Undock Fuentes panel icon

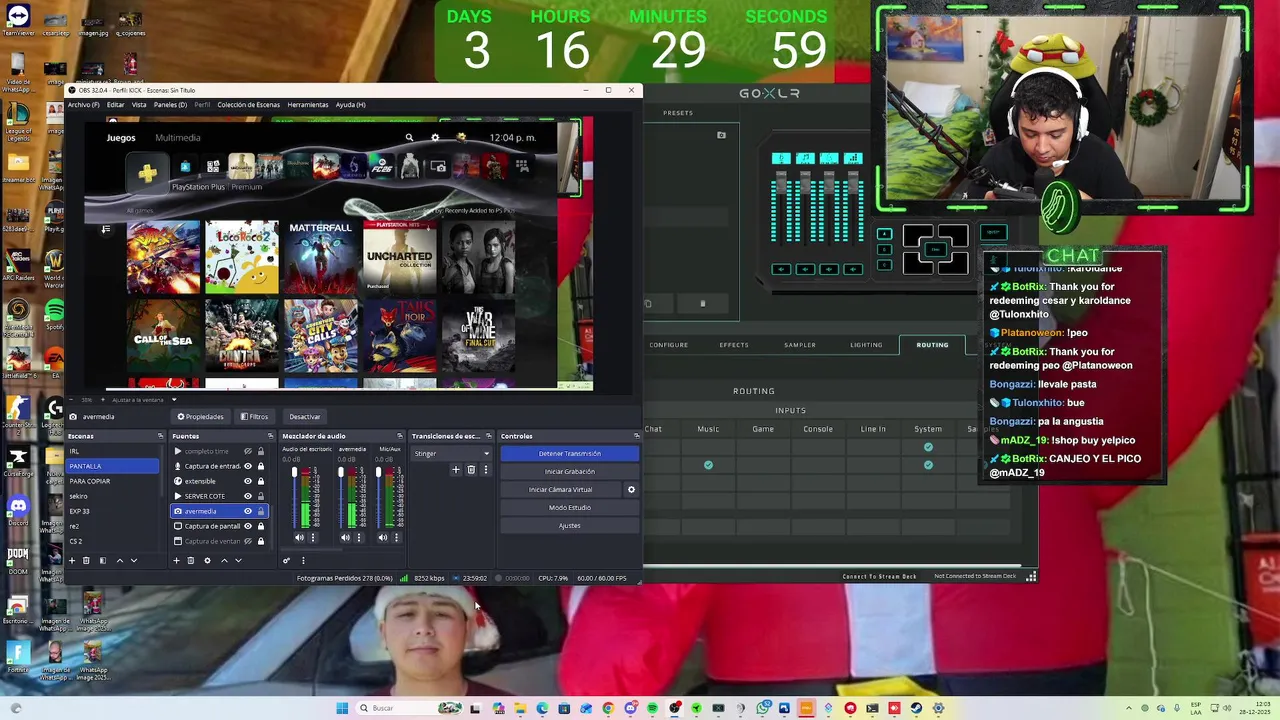click(270, 436)
